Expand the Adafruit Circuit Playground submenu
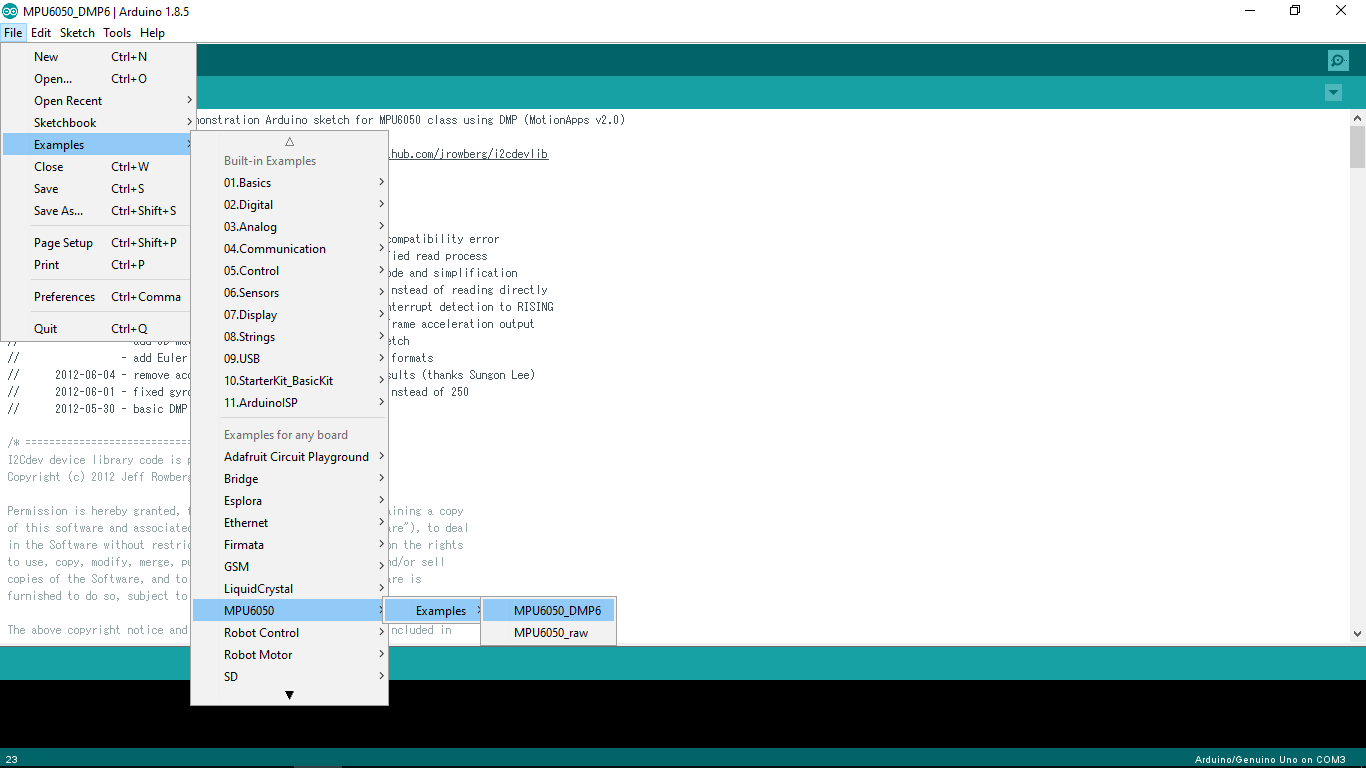 click(x=289, y=456)
